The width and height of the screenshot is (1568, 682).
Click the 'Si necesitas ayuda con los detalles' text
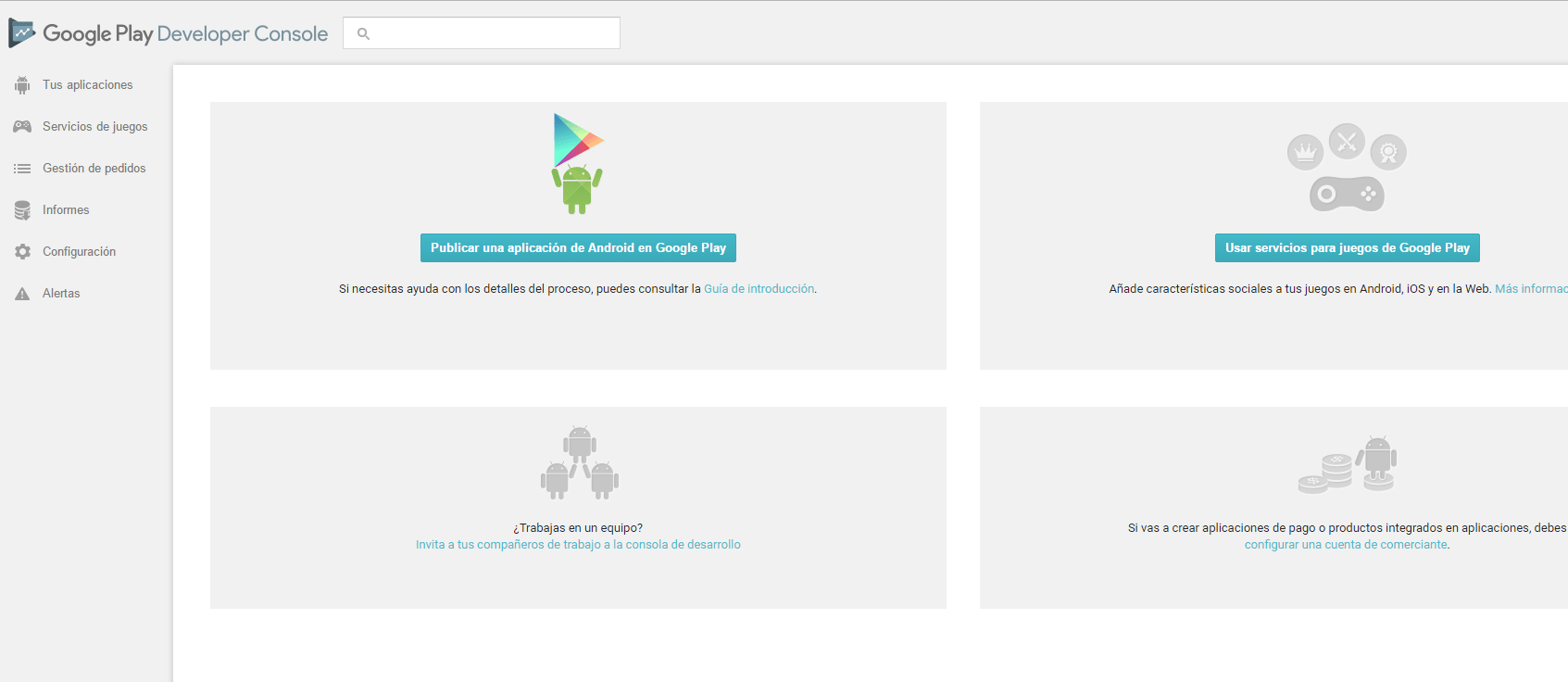click(520, 289)
